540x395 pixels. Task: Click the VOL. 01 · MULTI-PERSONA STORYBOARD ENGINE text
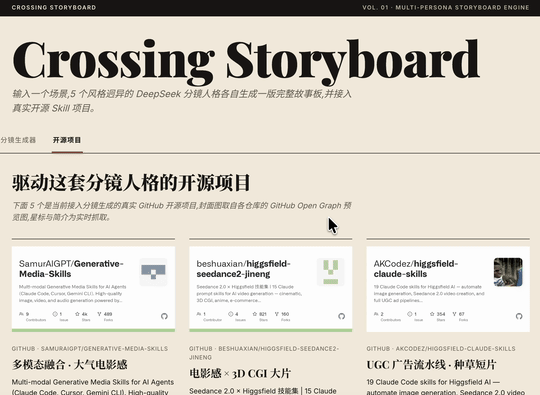446,8
